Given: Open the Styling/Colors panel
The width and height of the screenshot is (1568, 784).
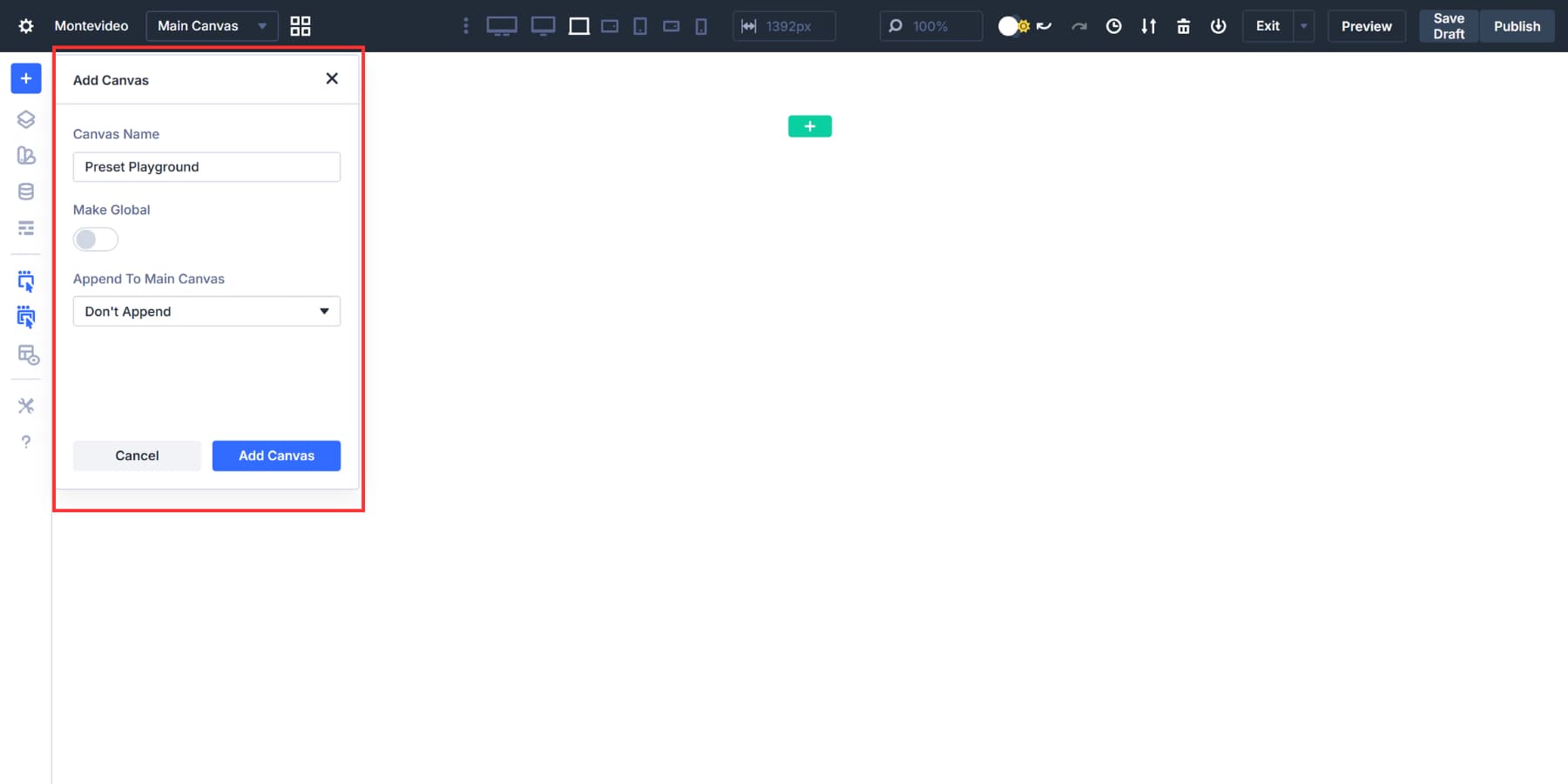Looking at the screenshot, I should (25, 155).
